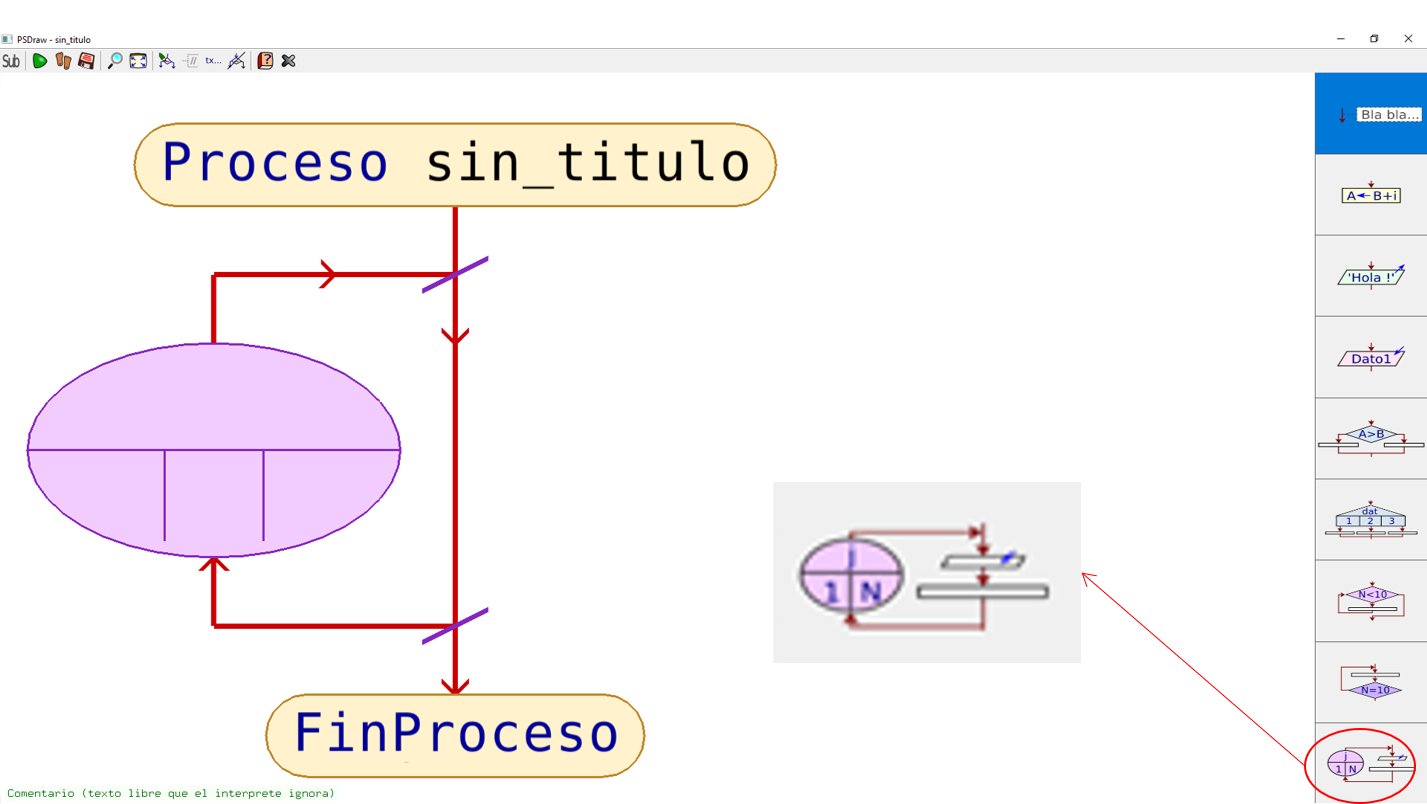The width and height of the screenshot is (1427, 804).
Task: Open PSDraw help with the question mark book icon
Action: [265, 60]
